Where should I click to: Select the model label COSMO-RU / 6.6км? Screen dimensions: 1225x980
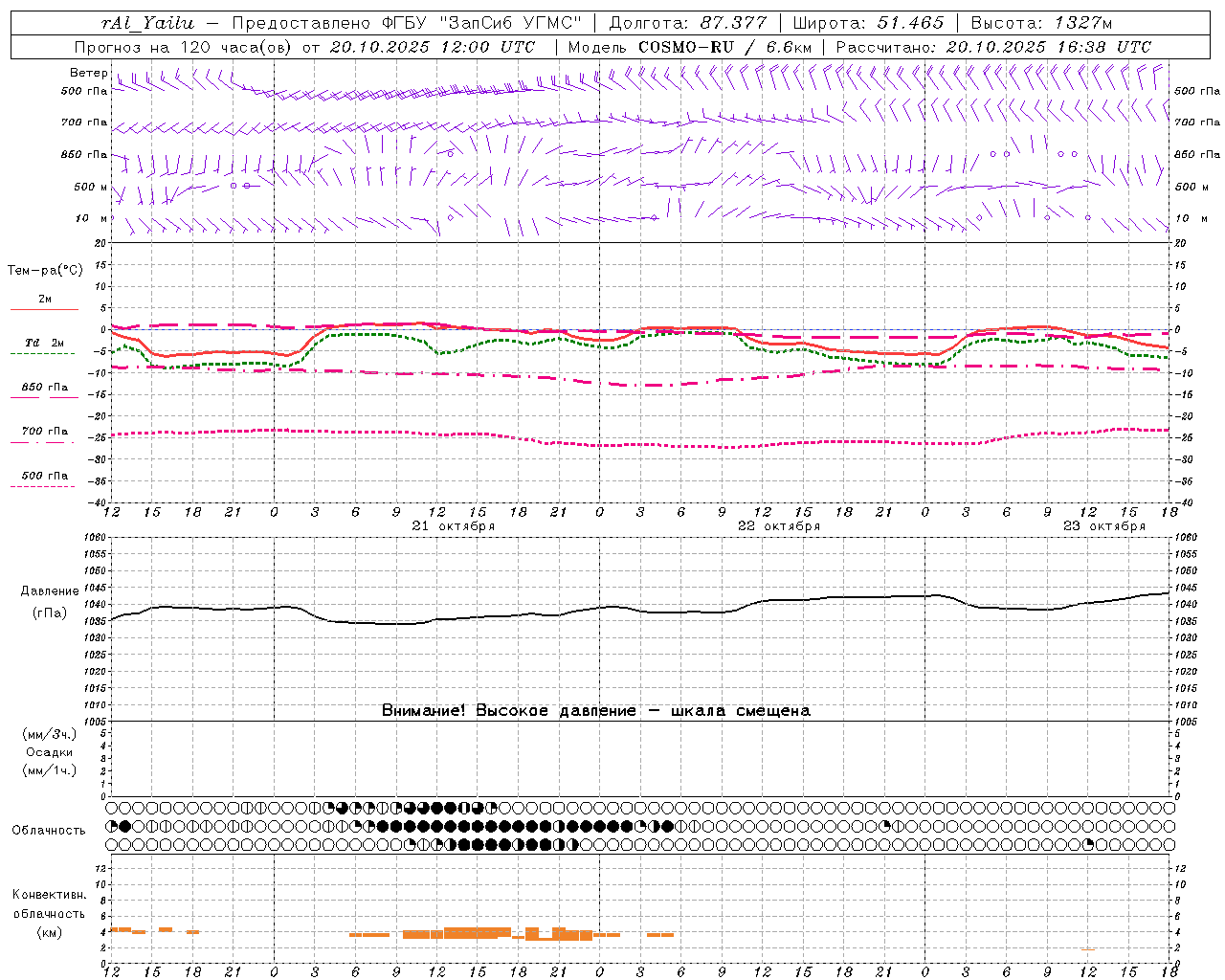pos(724,47)
